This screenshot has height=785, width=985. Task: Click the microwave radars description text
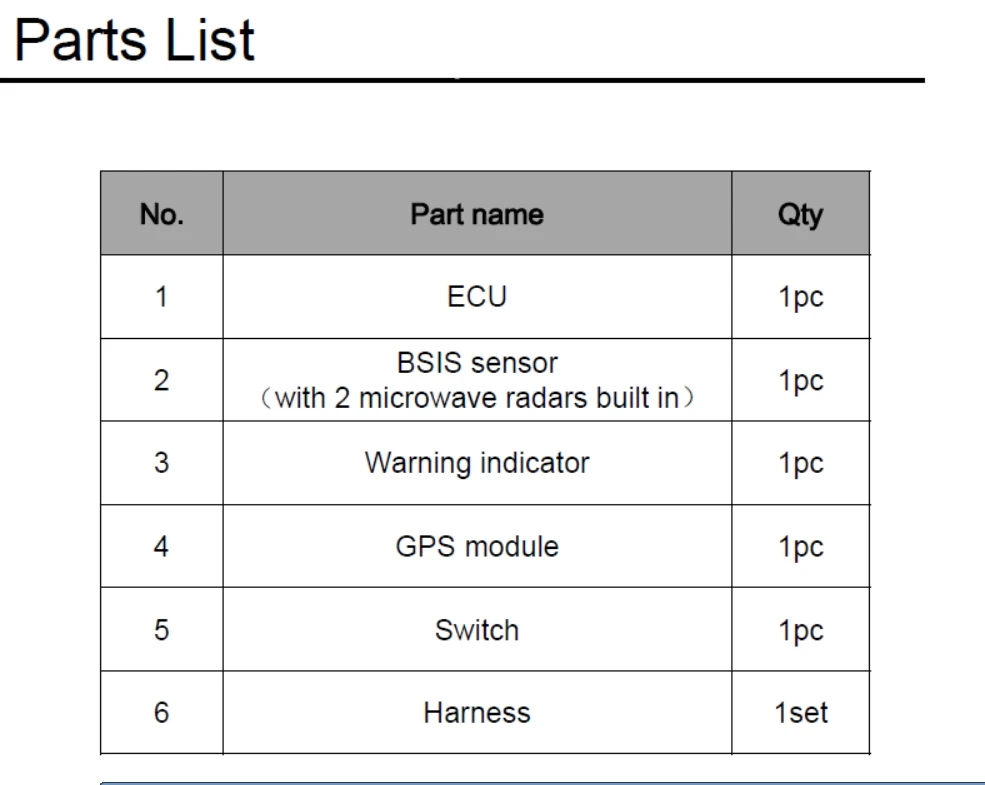[x=477, y=398]
